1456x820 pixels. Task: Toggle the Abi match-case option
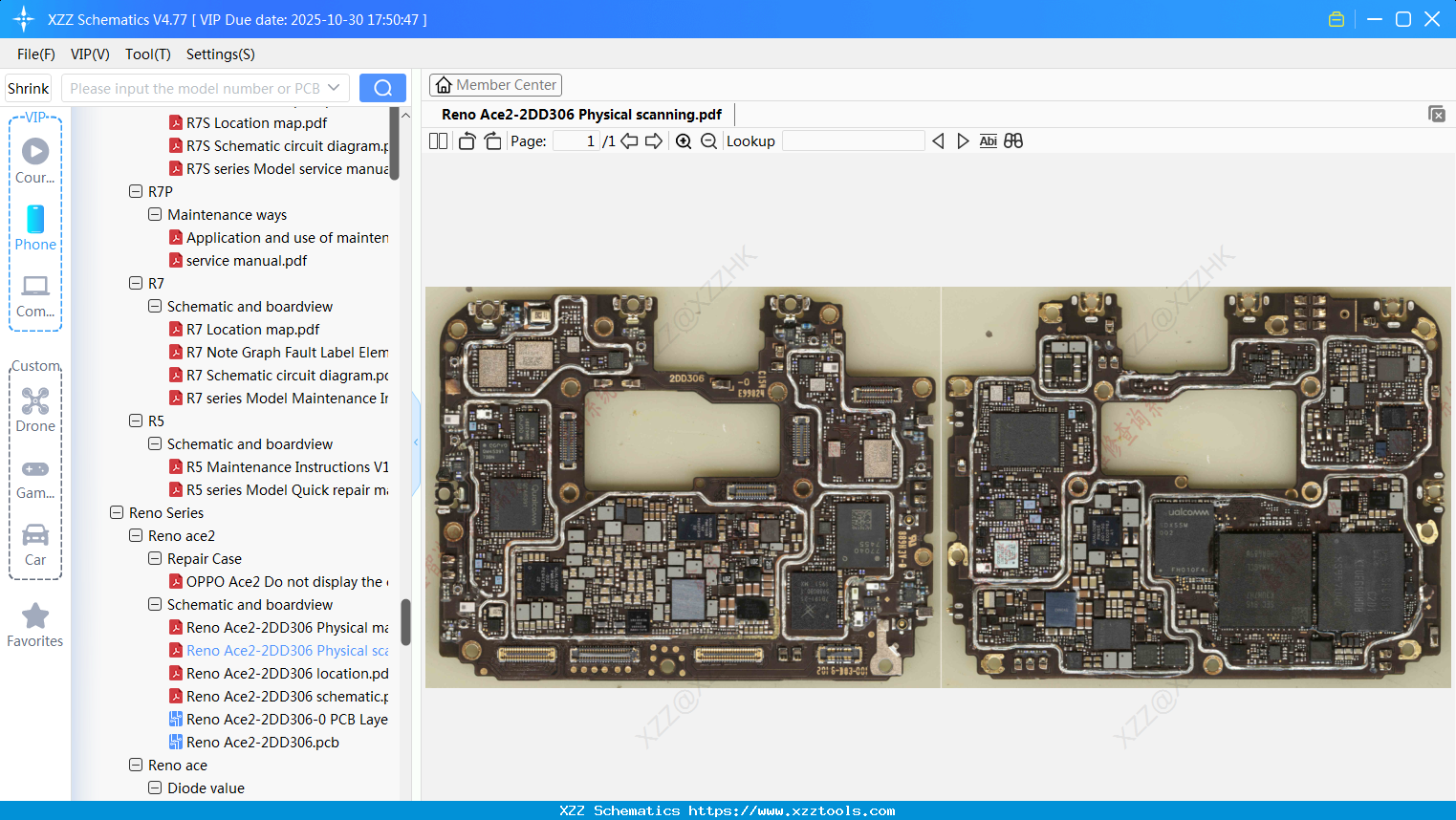[x=988, y=141]
